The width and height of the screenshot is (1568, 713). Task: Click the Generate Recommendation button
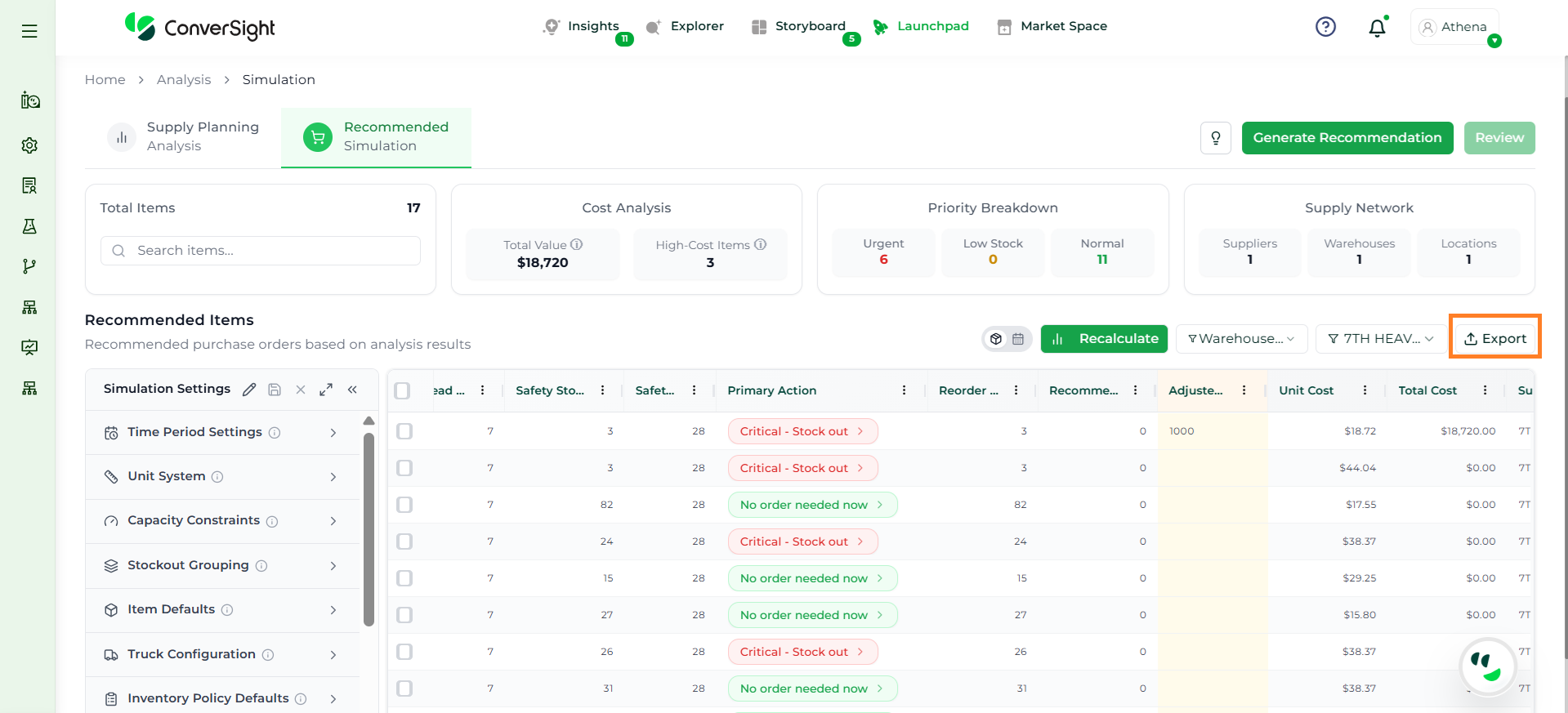1347,138
